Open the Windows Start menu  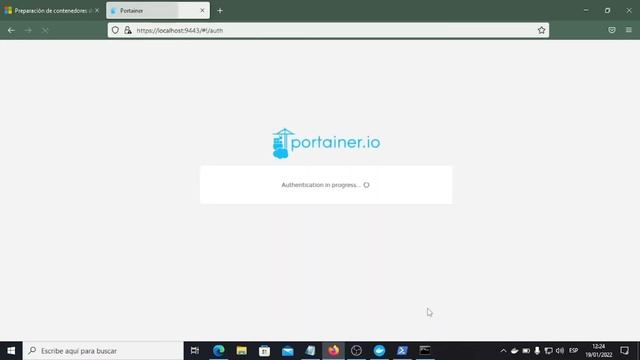(x=11, y=351)
